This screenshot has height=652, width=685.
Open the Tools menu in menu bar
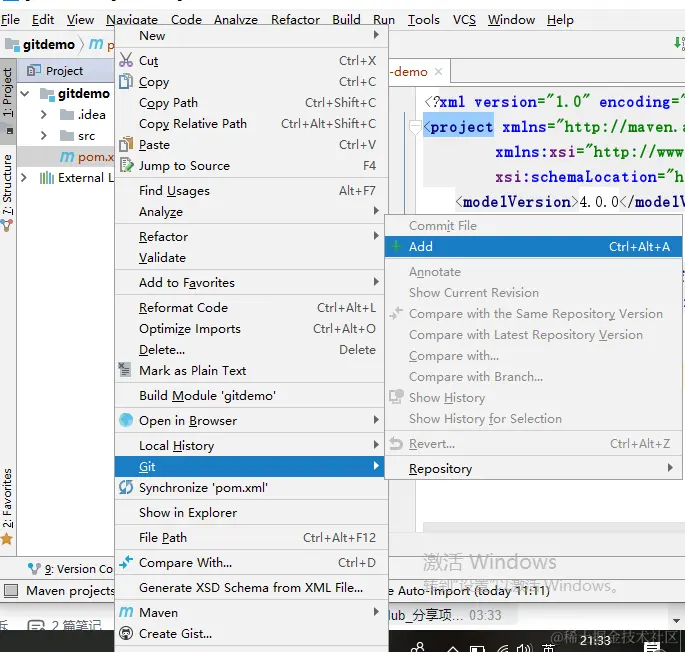[x=423, y=20]
